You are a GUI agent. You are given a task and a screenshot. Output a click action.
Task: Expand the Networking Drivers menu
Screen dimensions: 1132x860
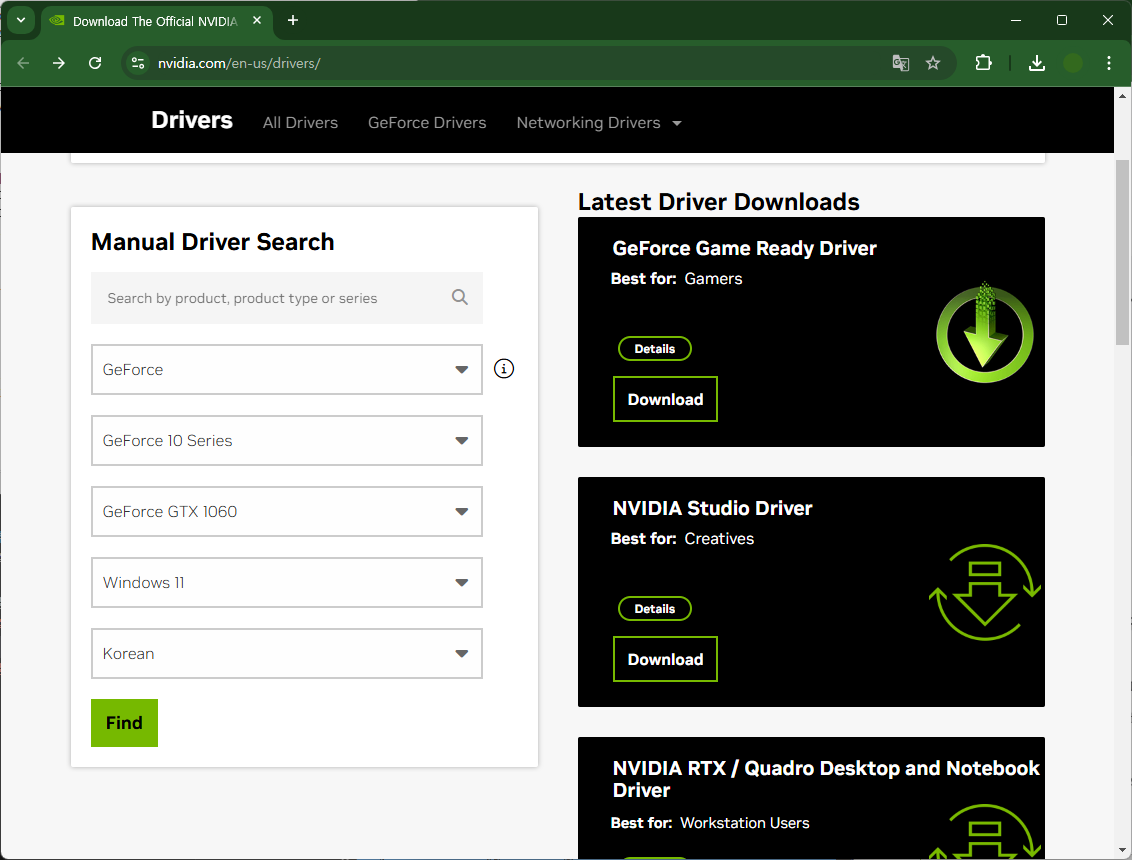(x=598, y=123)
